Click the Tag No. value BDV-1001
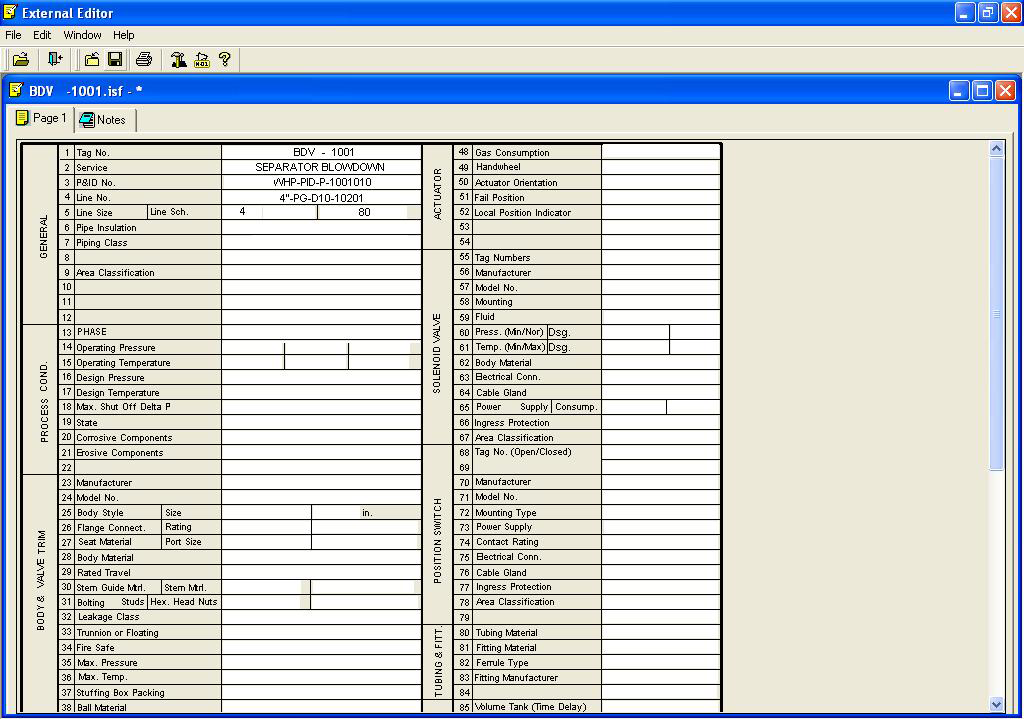This screenshot has height=719, width=1026. click(x=322, y=152)
